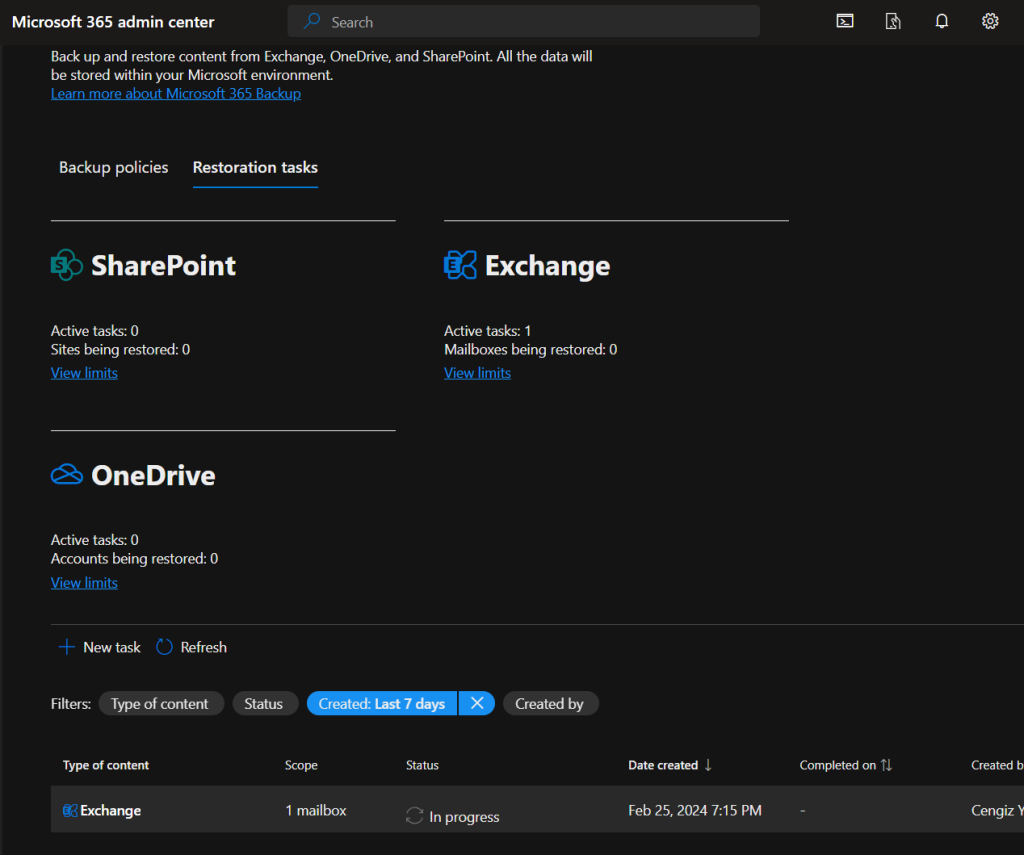Open the Cloud Shell terminal icon
Image resolution: width=1024 pixels, height=855 pixels.
(845, 21)
